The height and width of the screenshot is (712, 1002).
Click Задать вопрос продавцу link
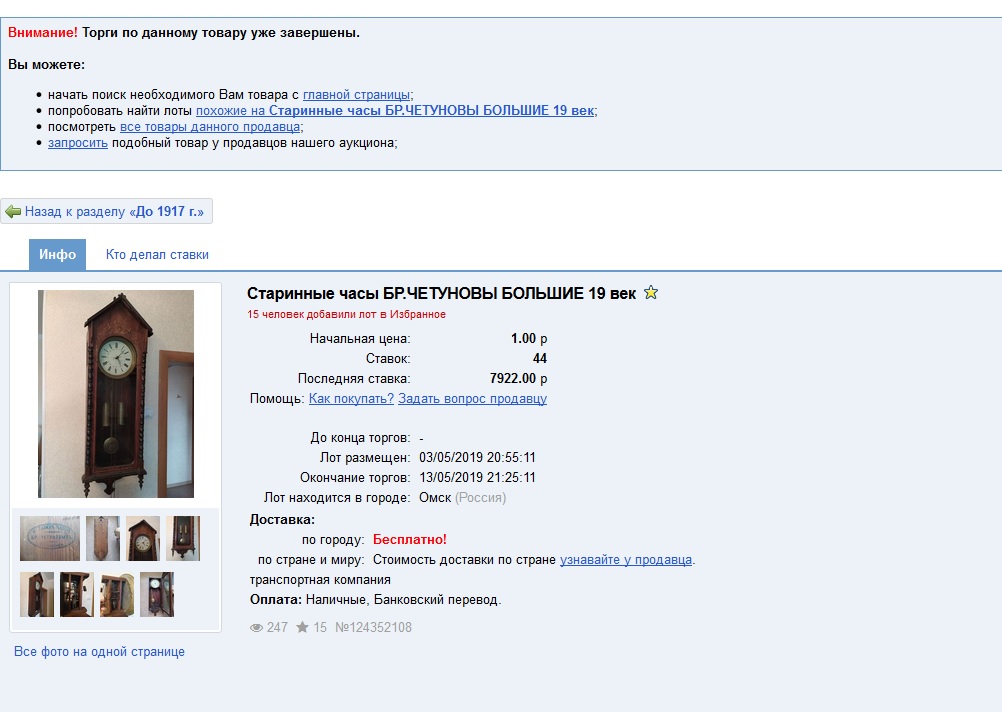[x=472, y=399]
